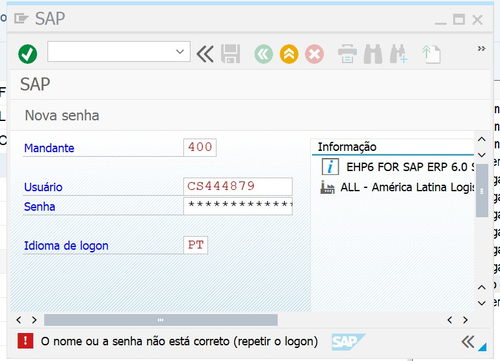The height and width of the screenshot is (361, 500).
Task: Open the SAP window menu icon
Action: [21, 19]
